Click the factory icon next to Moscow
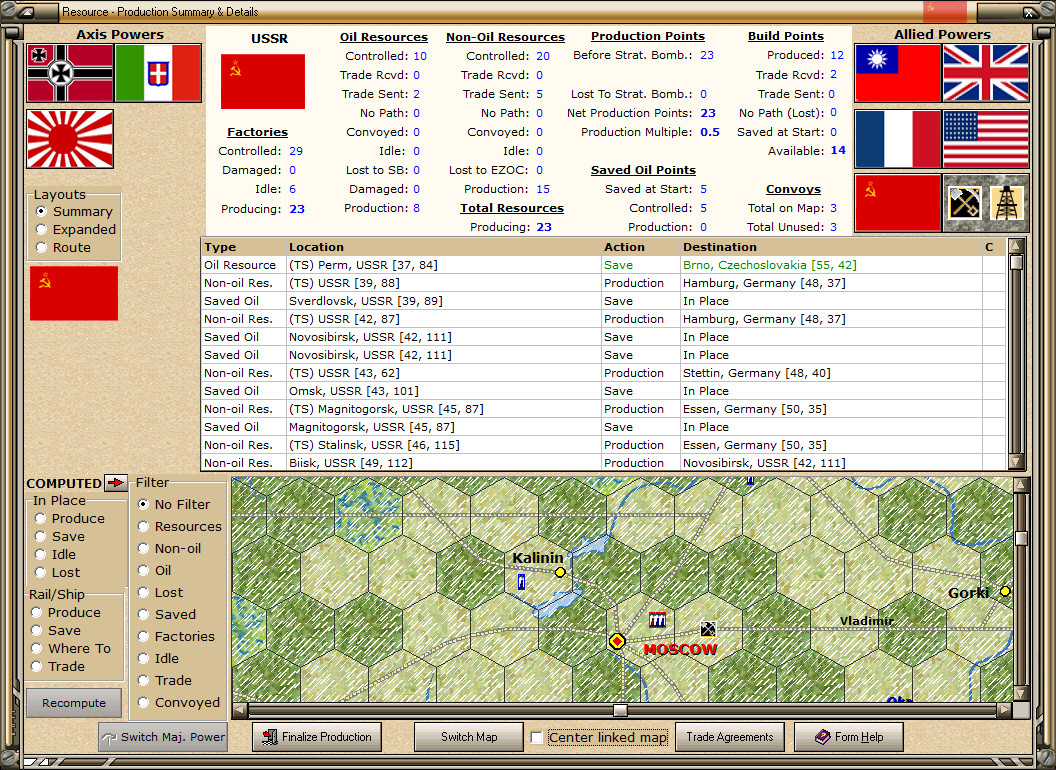The width and height of the screenshot is (1056, 770). (658, 620)
